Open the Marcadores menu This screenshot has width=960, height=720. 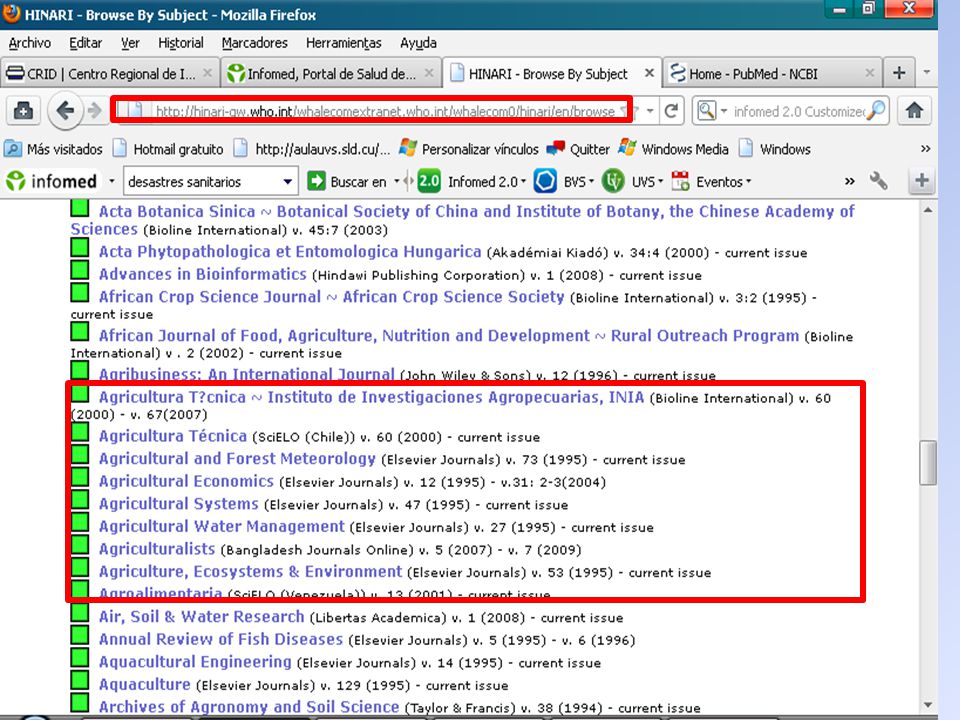pos(254,43)
